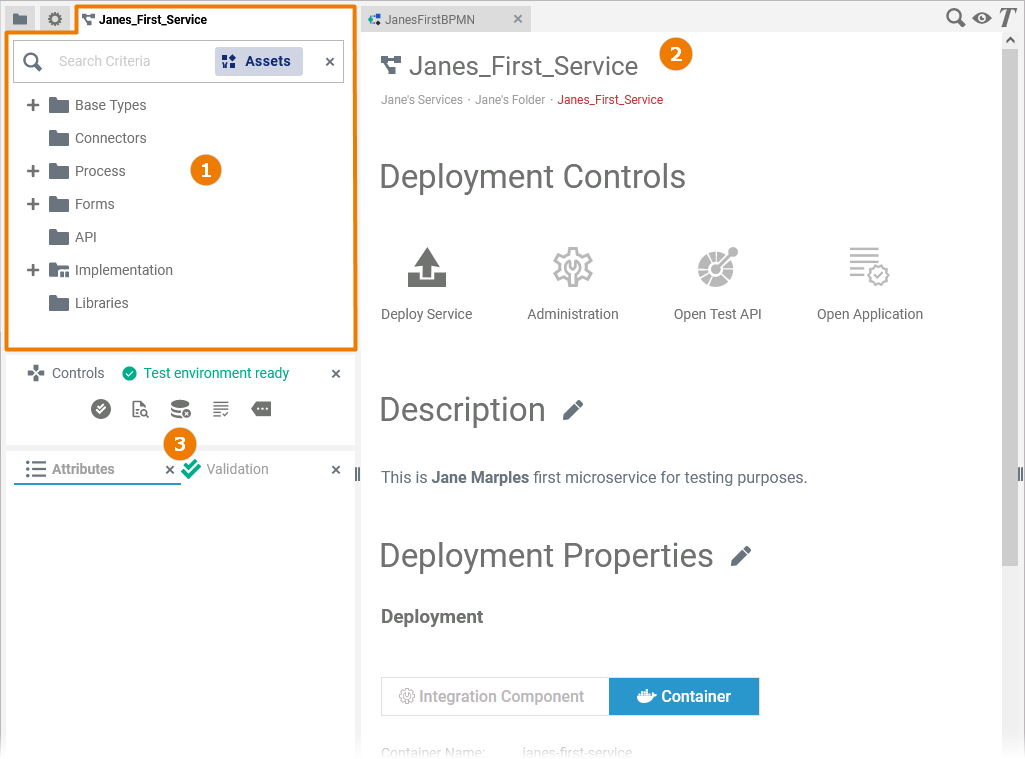Click the database icon in Controls panel
This screenshot has height=759, width=1025.
[x=180, y=409]
